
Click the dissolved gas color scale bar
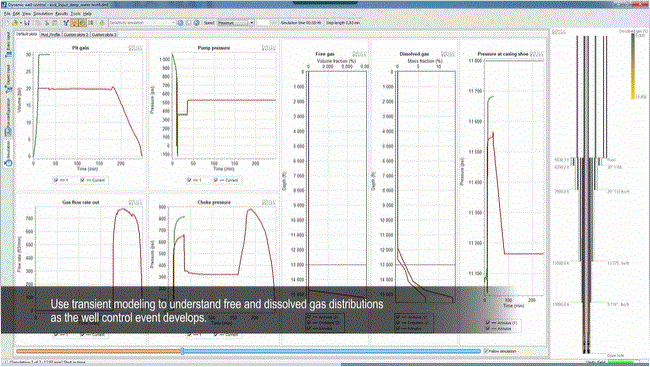tap(633, 66)
